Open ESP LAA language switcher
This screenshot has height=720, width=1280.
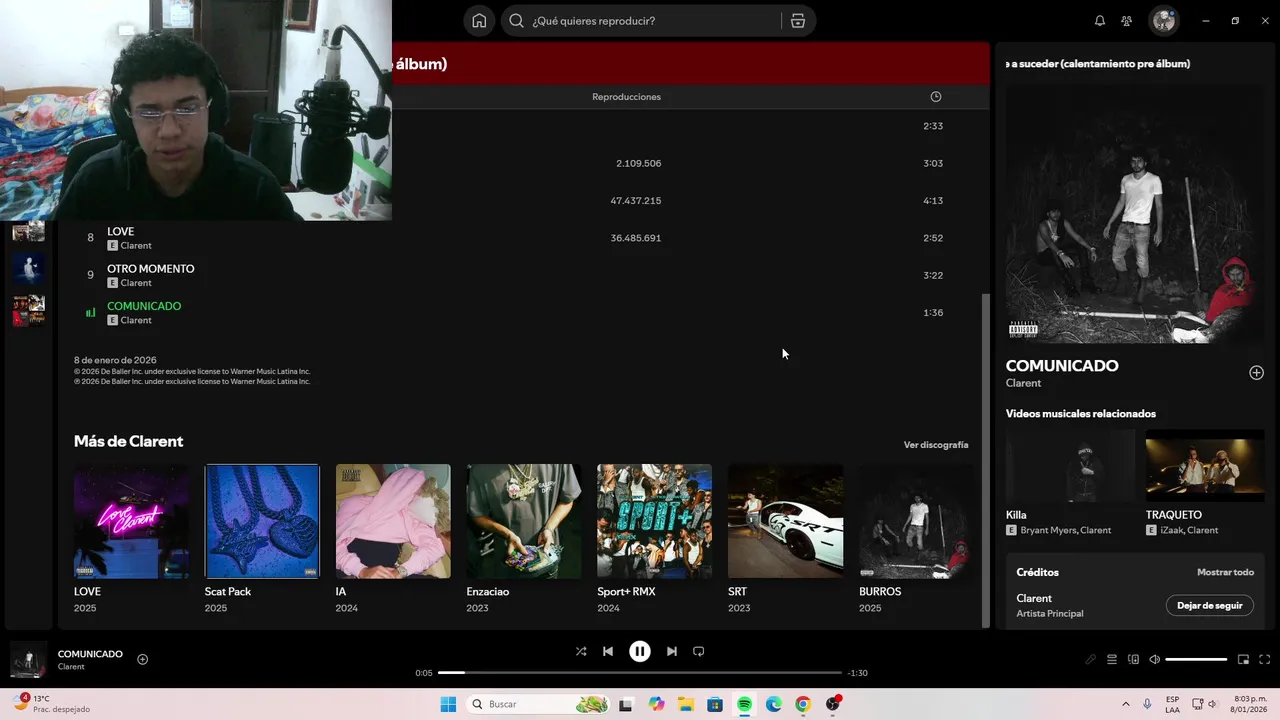tap(1173, 704)
